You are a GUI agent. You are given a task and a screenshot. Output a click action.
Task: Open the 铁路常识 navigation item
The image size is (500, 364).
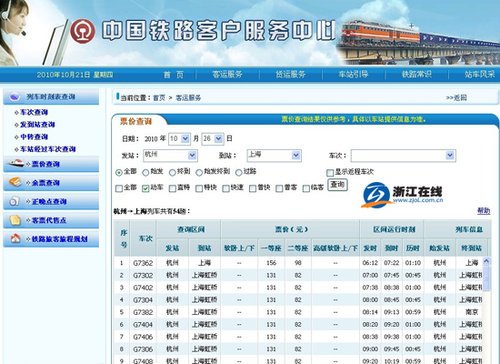click(x=416, y=74)
